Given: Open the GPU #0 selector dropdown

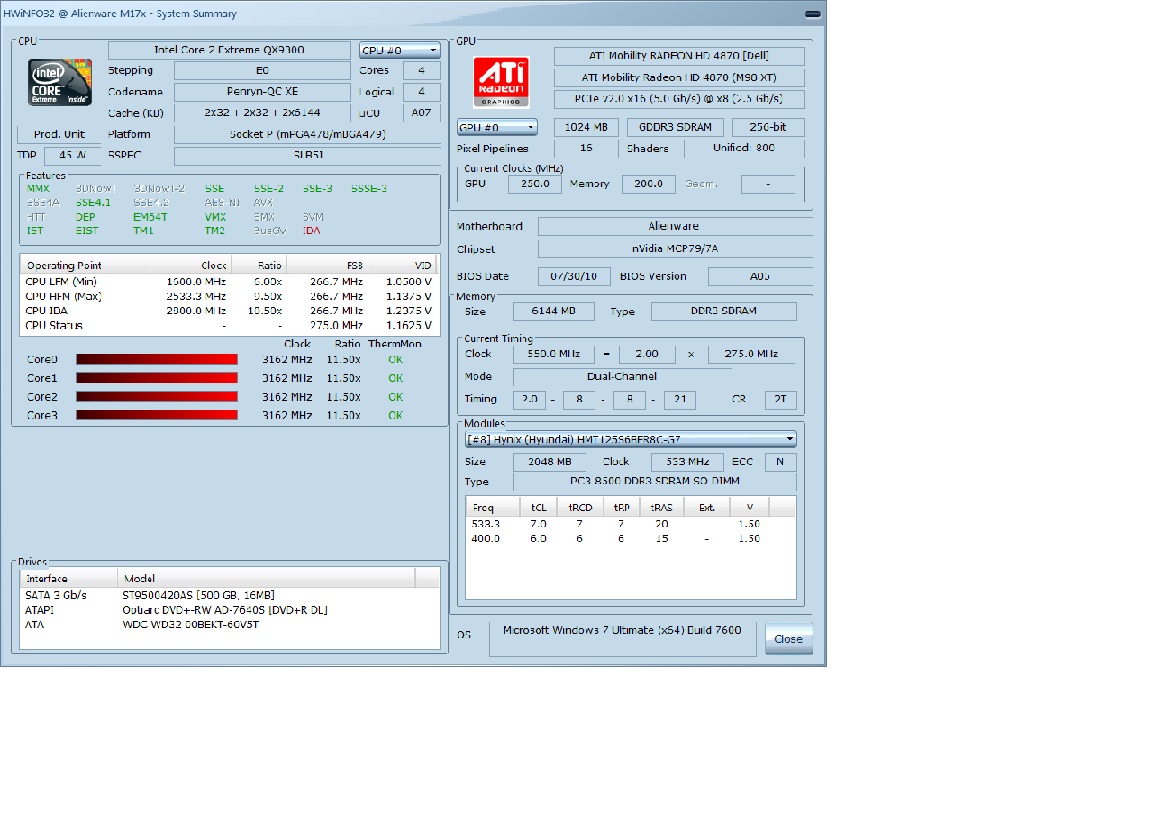Looking at the screenshot, I should click(497, 127).
